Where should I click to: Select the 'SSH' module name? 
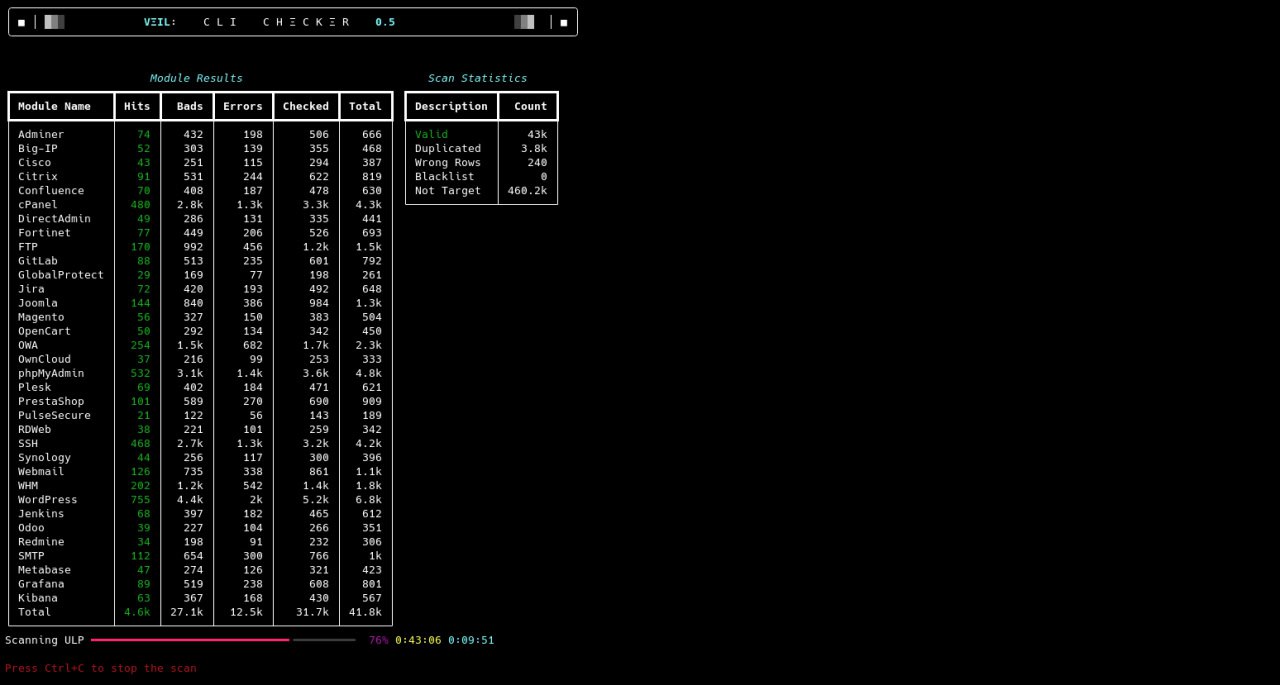28,442
